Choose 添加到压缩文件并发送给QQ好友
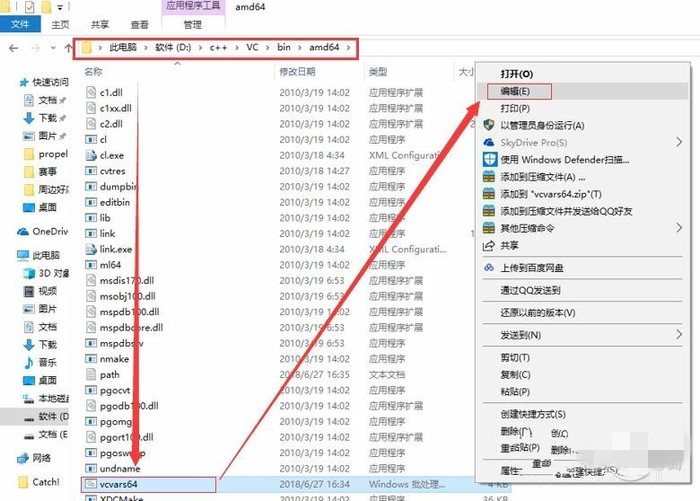The height and width of the screenshot is (501, 700). [x=566, y=211]
